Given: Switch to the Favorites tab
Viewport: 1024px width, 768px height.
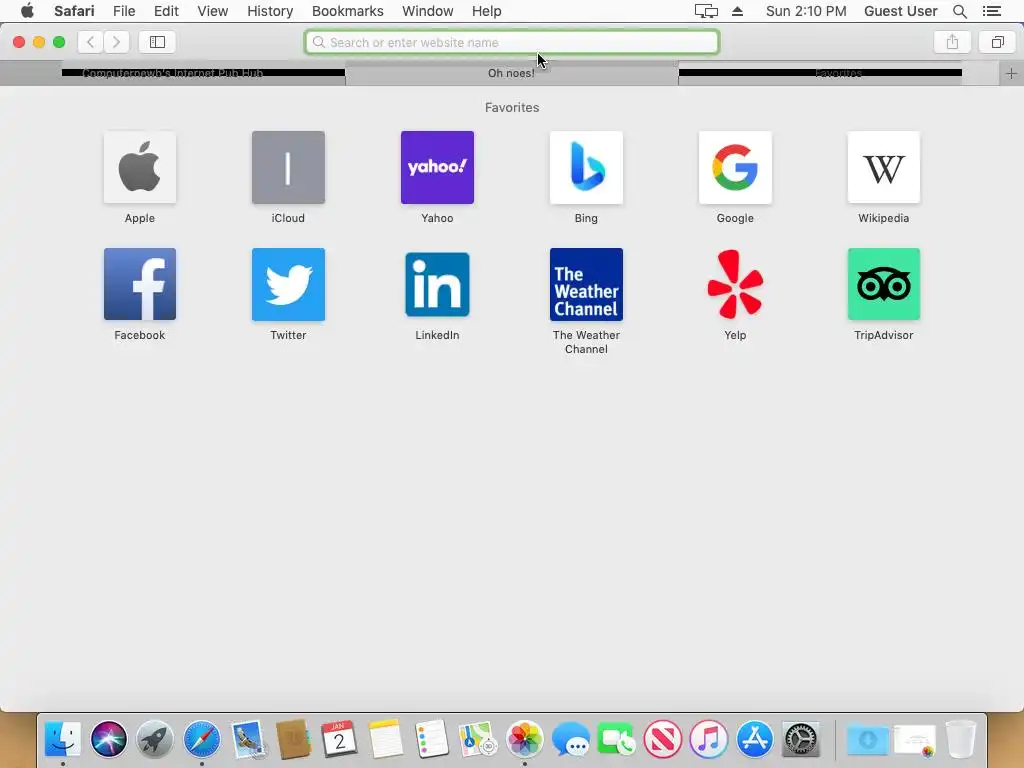Looking at the screenshot, I should pos(839,73).
